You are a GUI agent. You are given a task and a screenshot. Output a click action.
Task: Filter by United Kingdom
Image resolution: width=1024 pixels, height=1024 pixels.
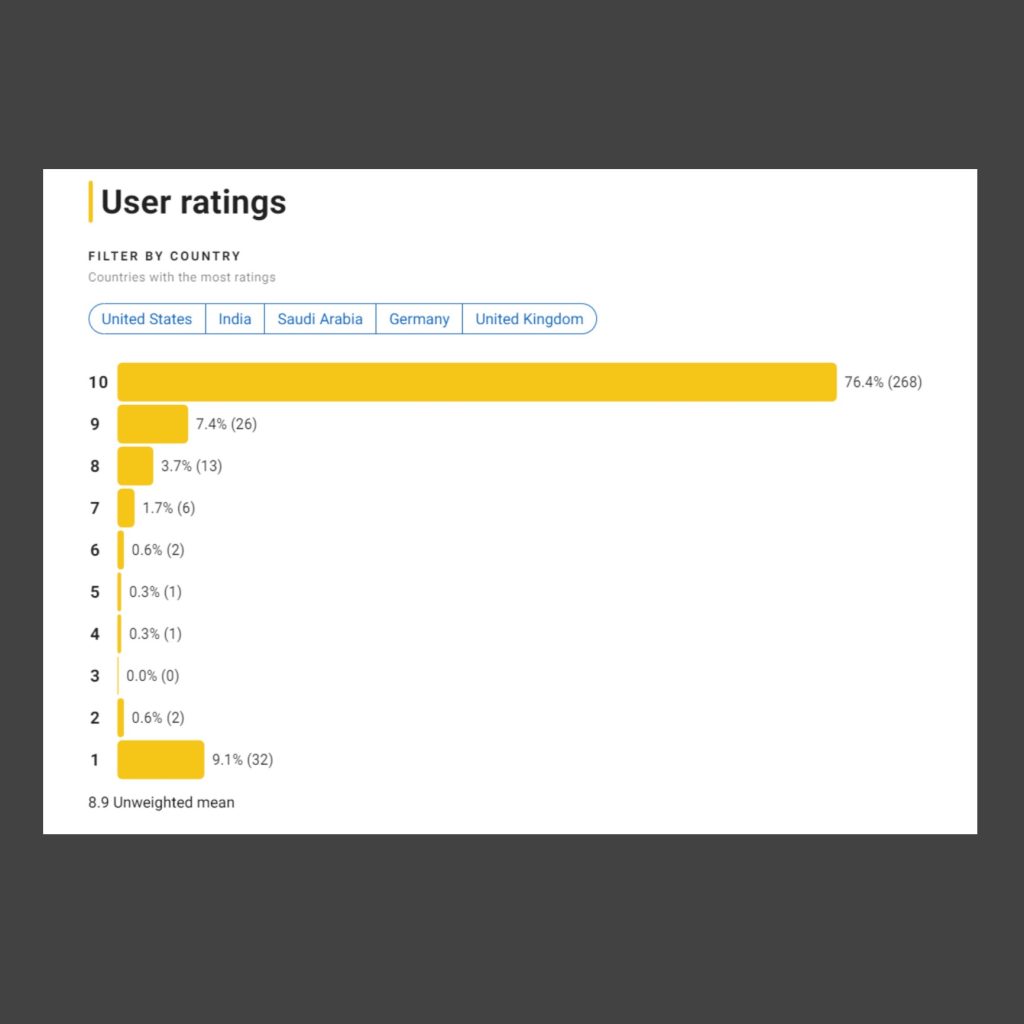coord(529,319)
